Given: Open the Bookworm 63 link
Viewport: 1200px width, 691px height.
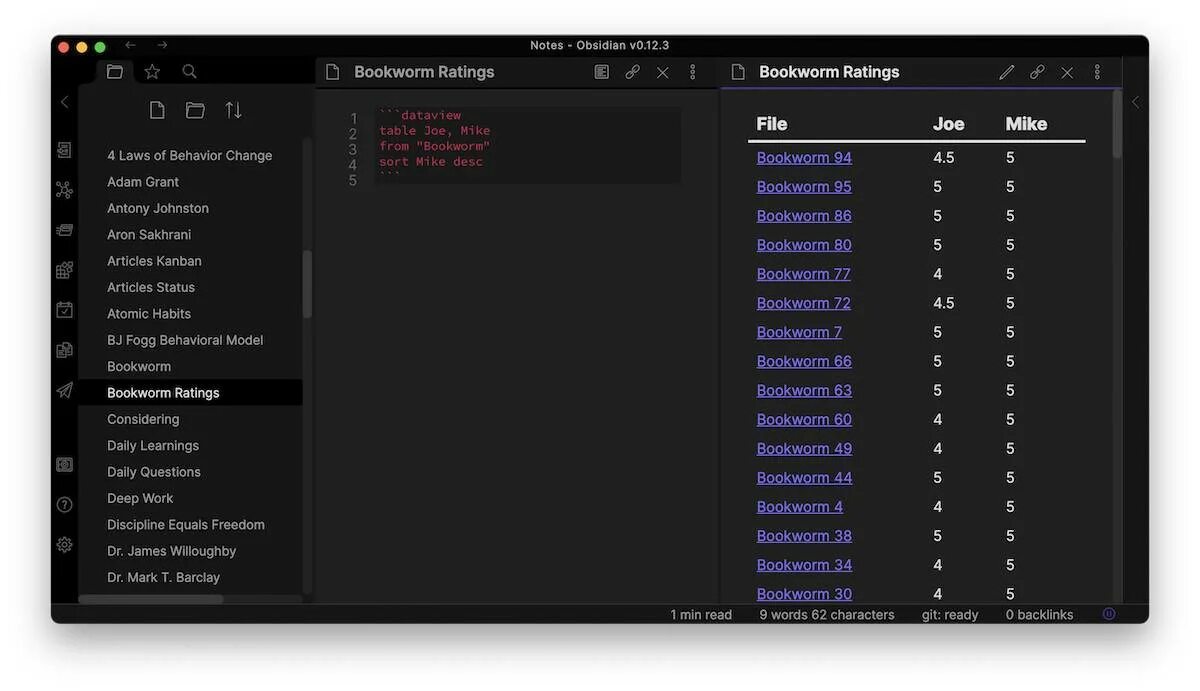Looking at the screenshot, I should [x=804, y=390].
